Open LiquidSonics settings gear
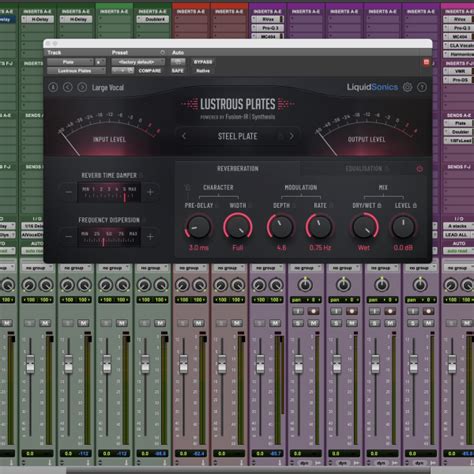 point(407,87)
